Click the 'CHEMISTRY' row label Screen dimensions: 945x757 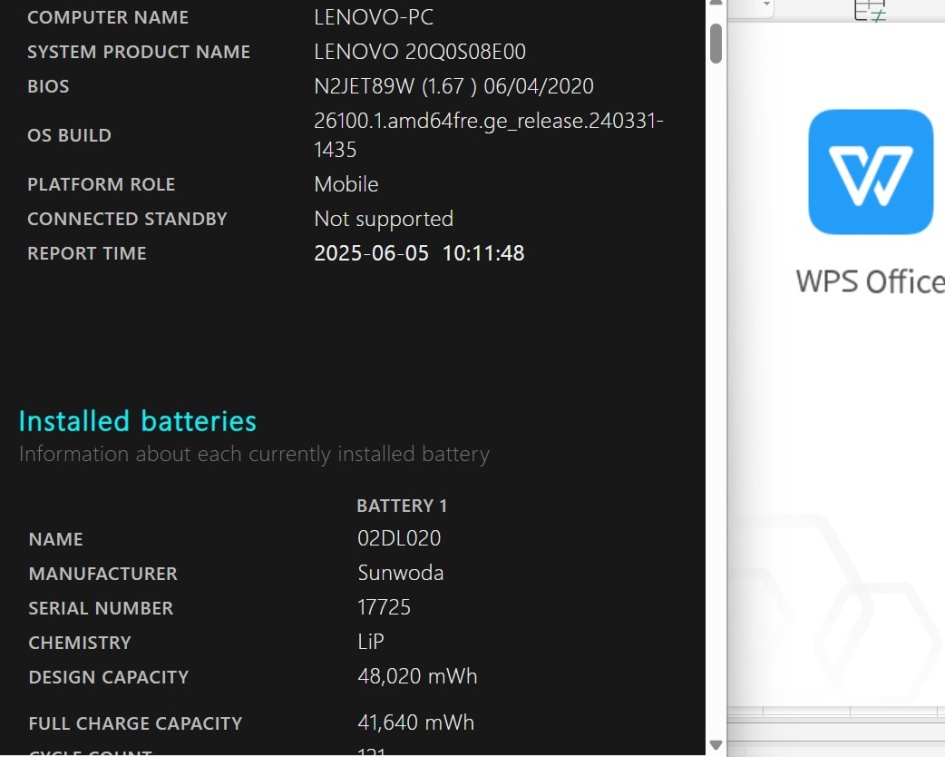80,642
